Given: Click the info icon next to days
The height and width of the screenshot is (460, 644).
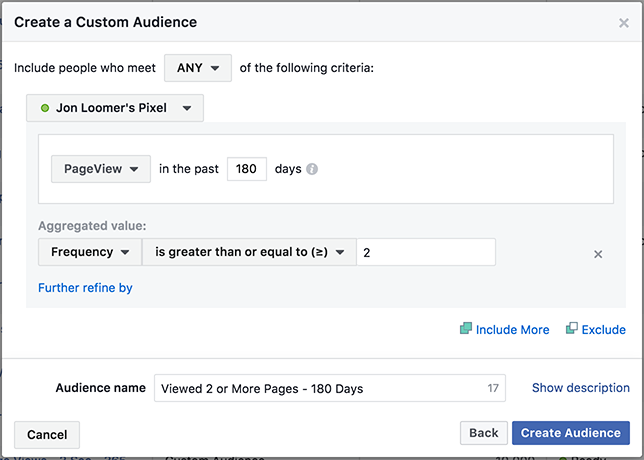Looking at the screenshot, I should tap(312, 169).
